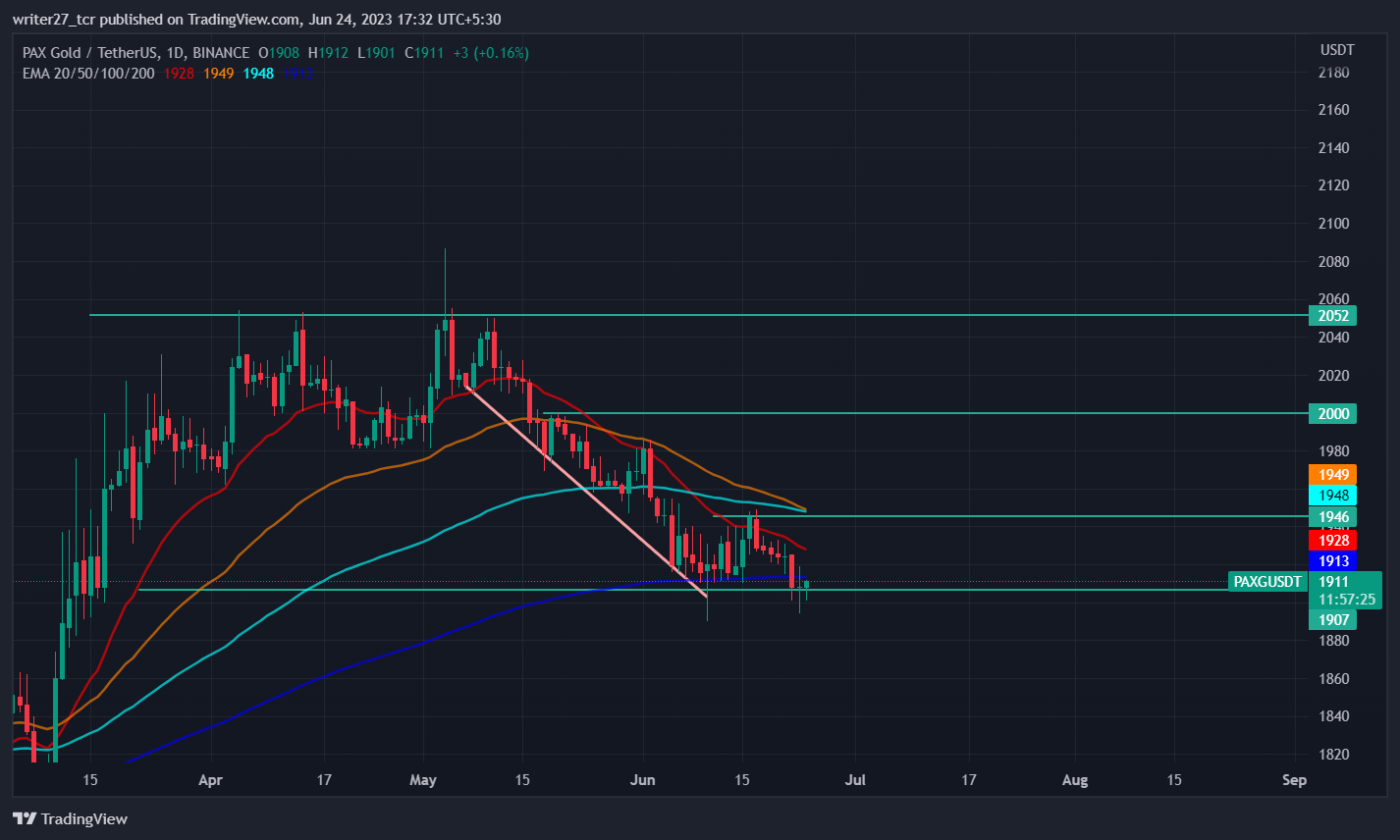
Task: Click the orange 1949 EMA price tag
Action: coord(1333,475)
